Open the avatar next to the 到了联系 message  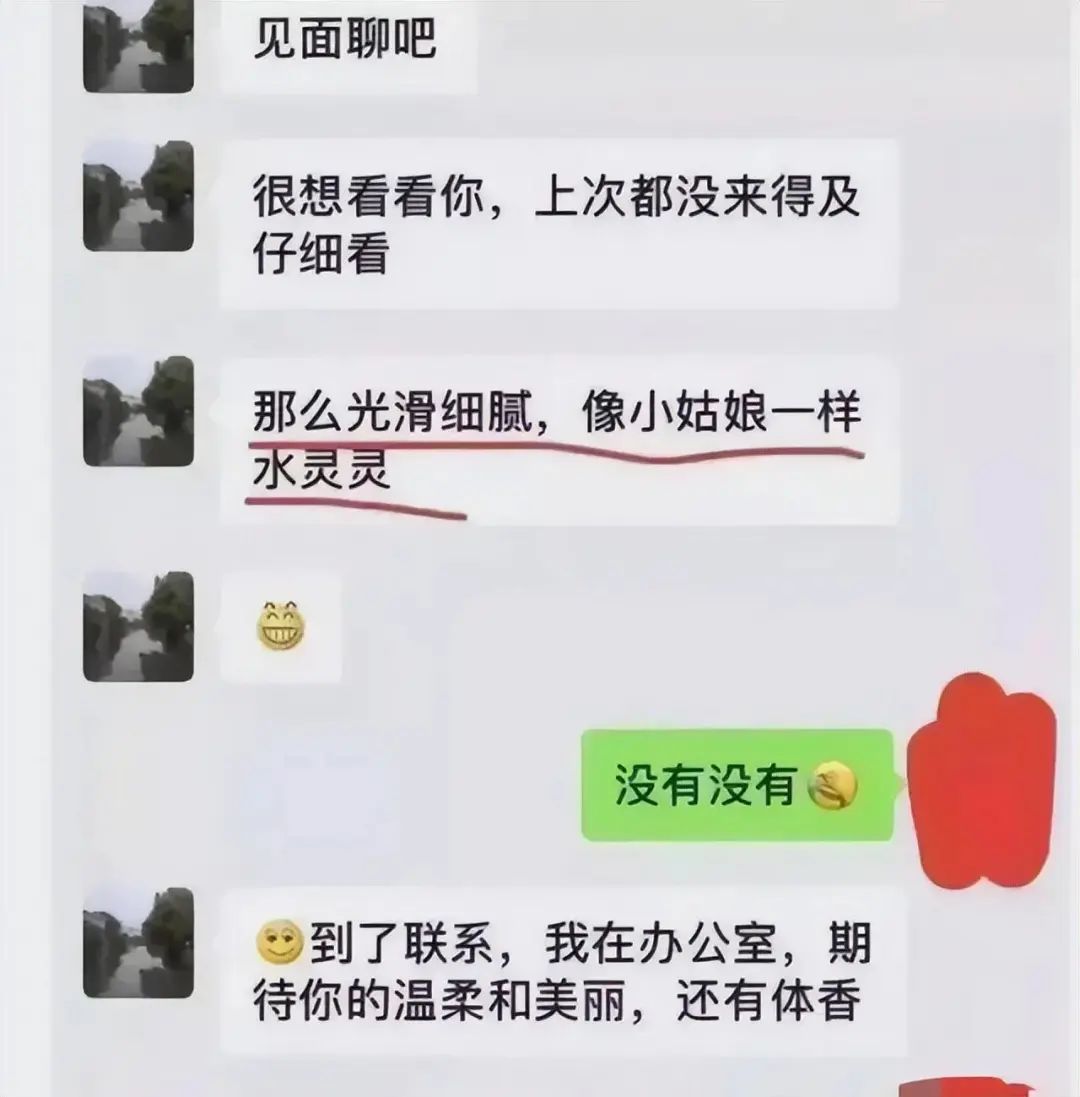138,943
